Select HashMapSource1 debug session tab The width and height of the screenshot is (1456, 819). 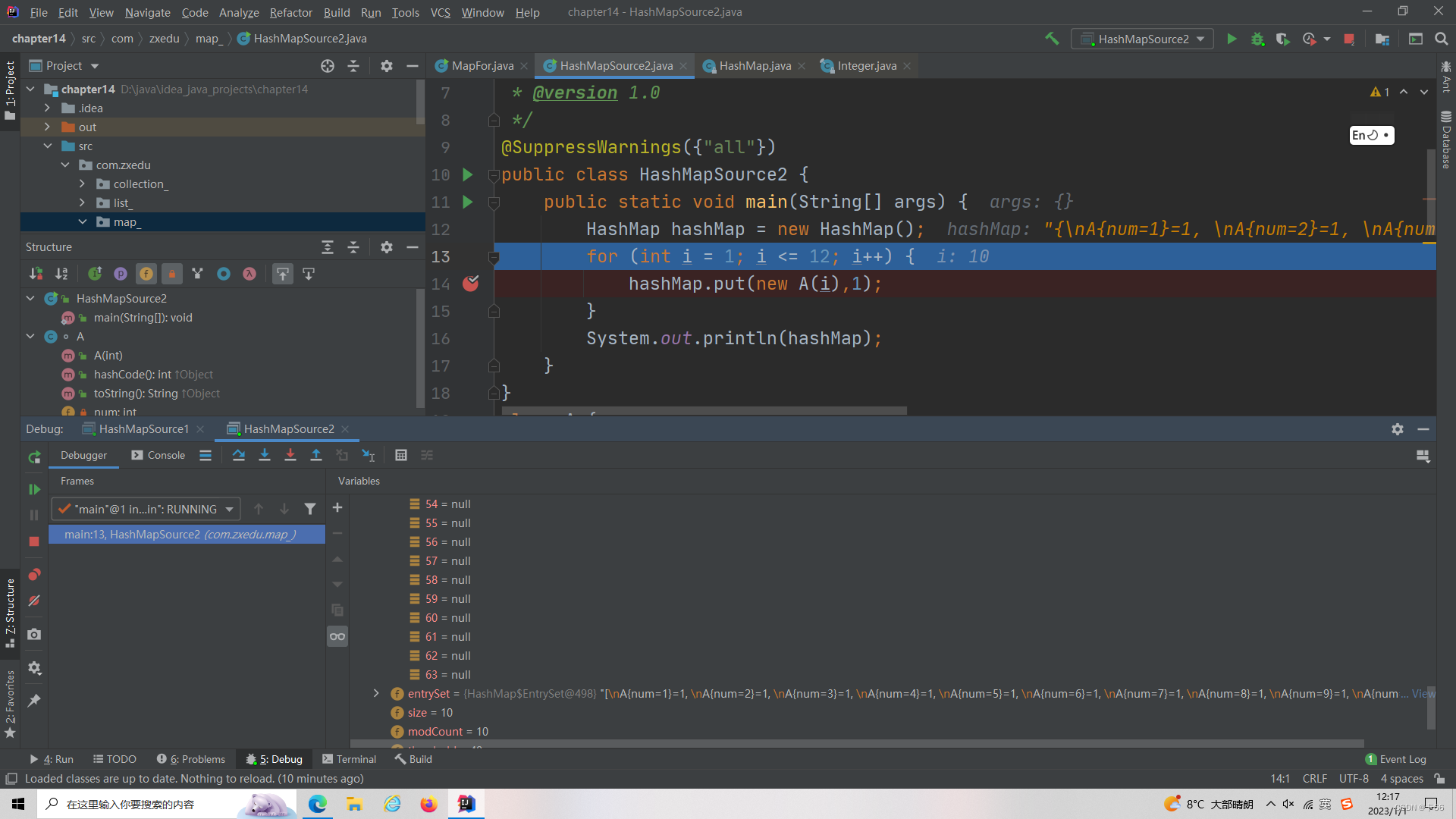143,429
